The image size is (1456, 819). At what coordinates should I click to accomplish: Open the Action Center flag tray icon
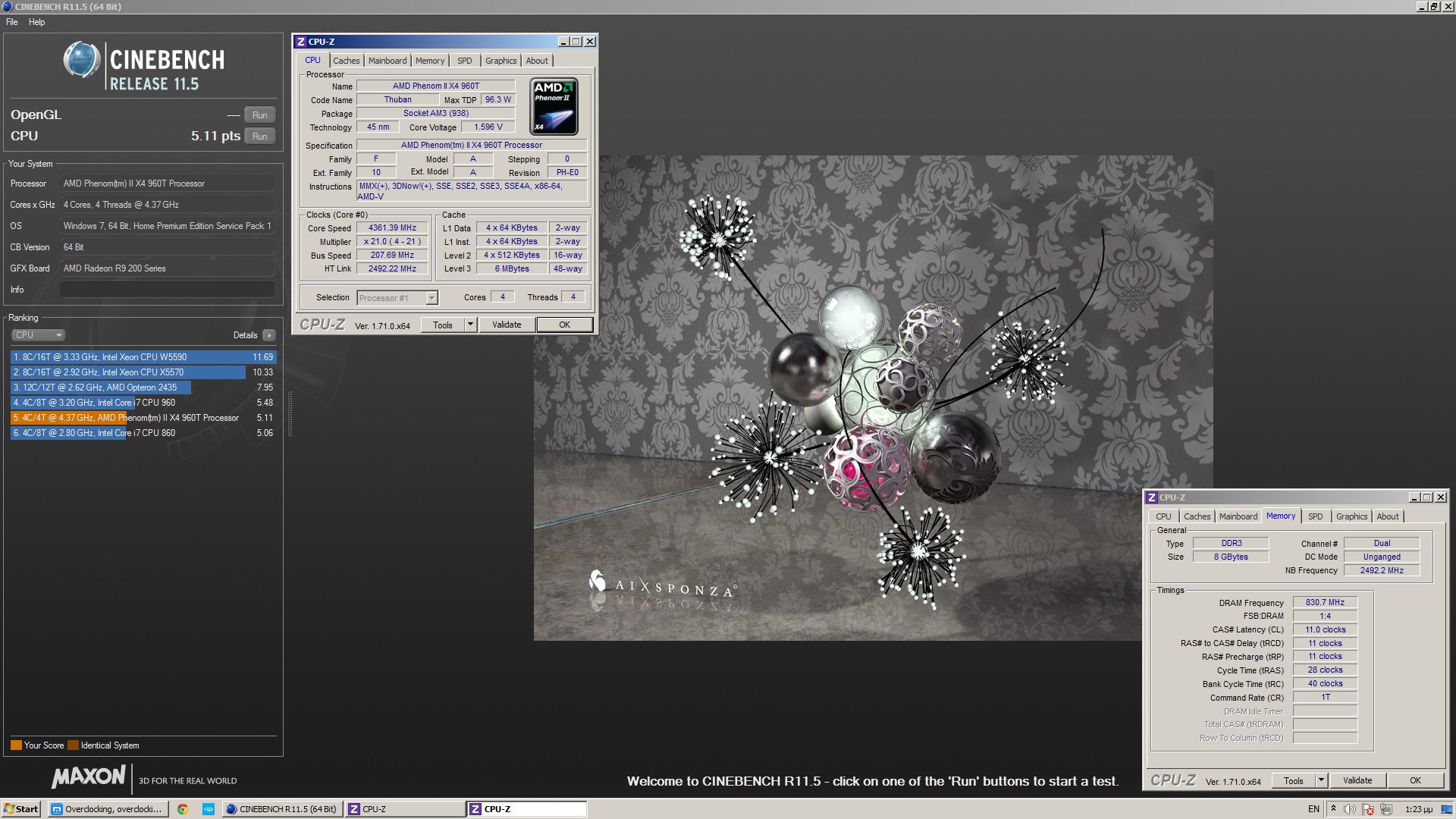(1368, 809)
